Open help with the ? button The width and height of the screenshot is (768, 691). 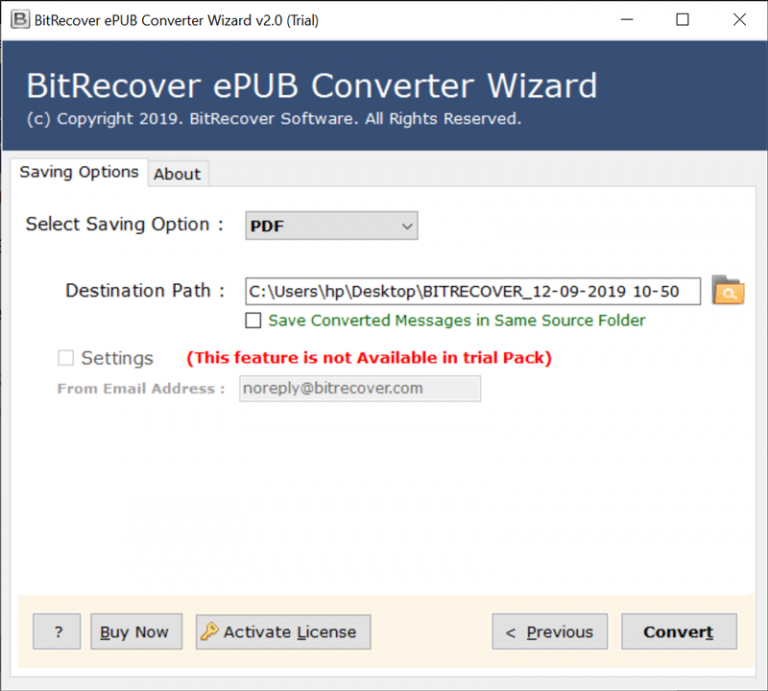(x=57, y=632)
